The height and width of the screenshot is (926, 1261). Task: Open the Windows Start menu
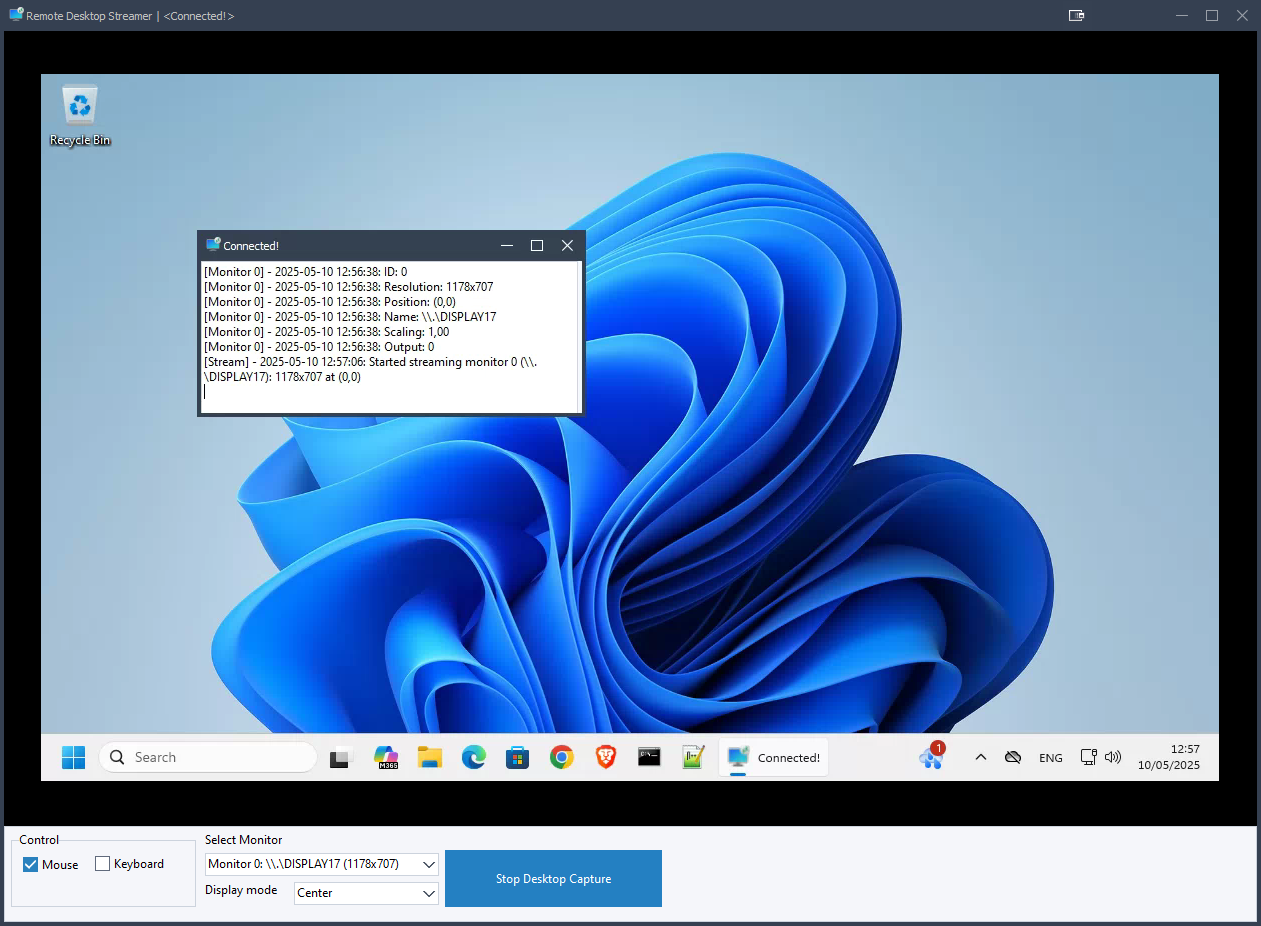[73, 757]
